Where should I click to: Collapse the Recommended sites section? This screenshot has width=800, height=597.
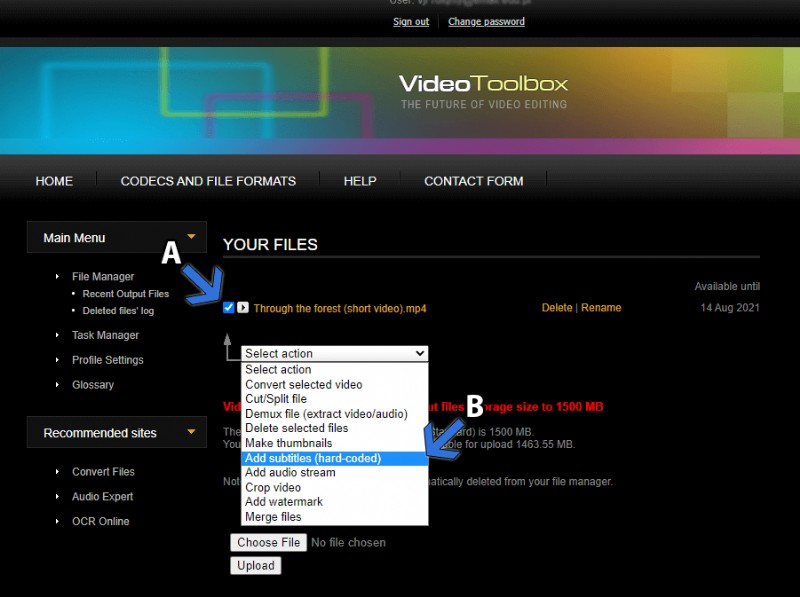click(x=189, y=432)
